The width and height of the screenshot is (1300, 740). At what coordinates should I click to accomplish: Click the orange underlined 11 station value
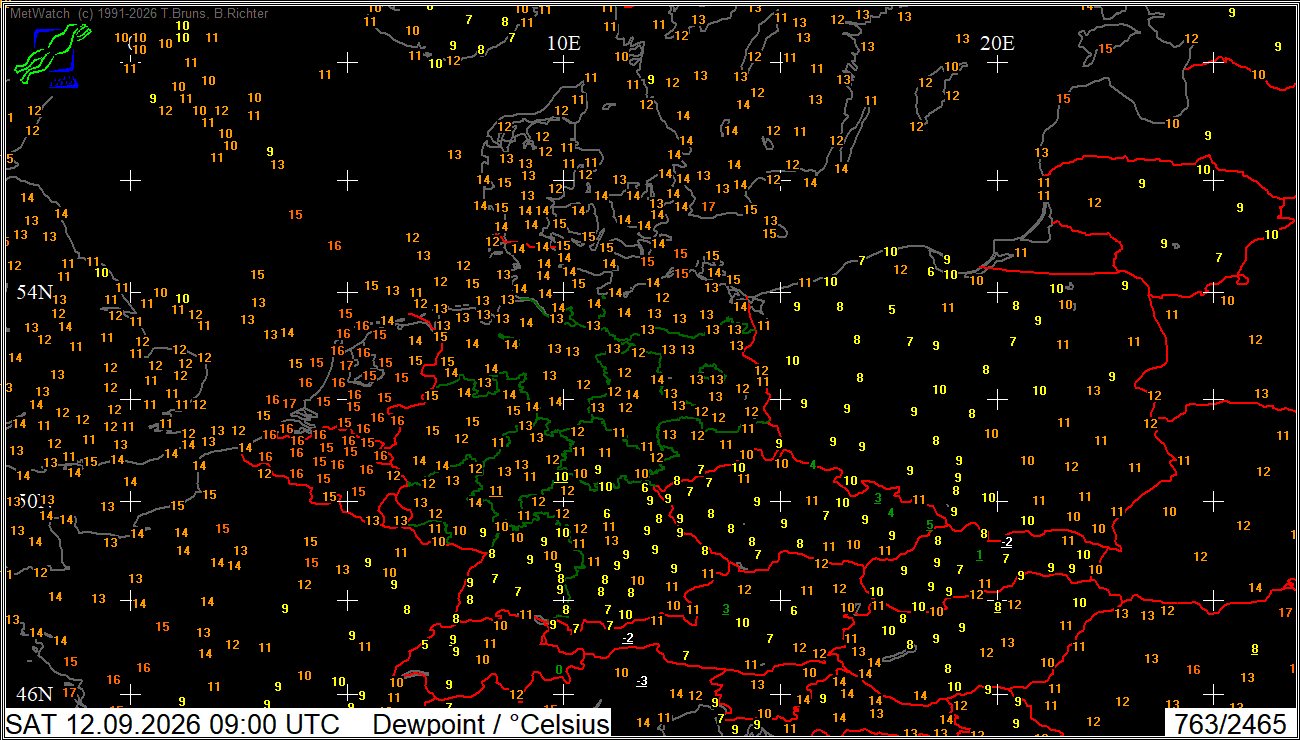tap(497, 491)
